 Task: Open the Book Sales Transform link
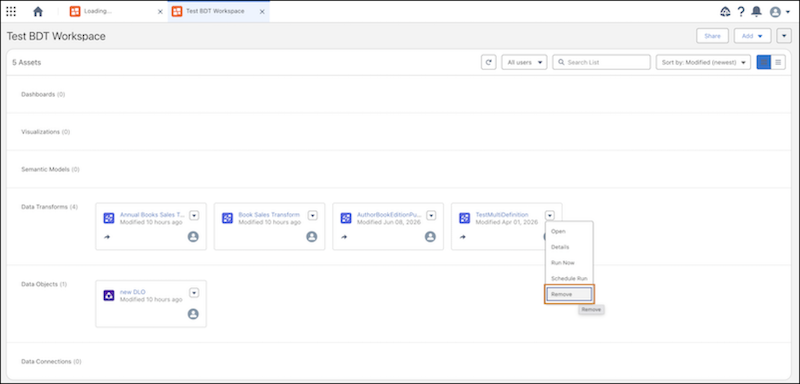point(269,215)
